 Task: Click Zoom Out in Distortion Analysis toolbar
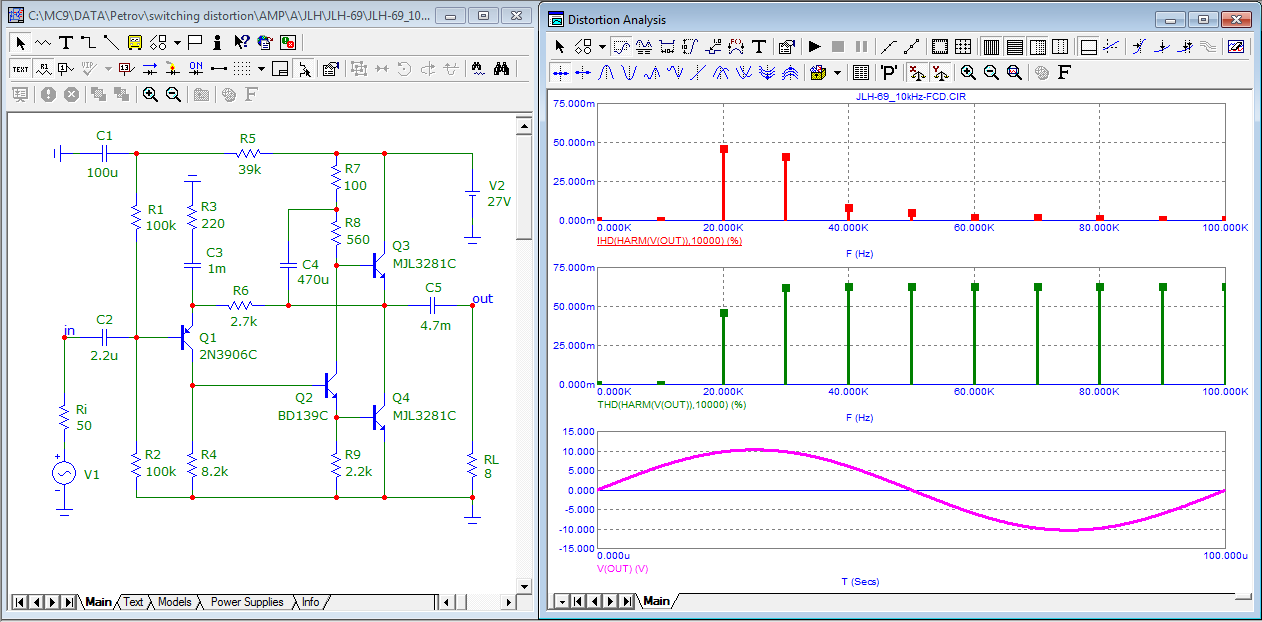(x=991, y=72)
